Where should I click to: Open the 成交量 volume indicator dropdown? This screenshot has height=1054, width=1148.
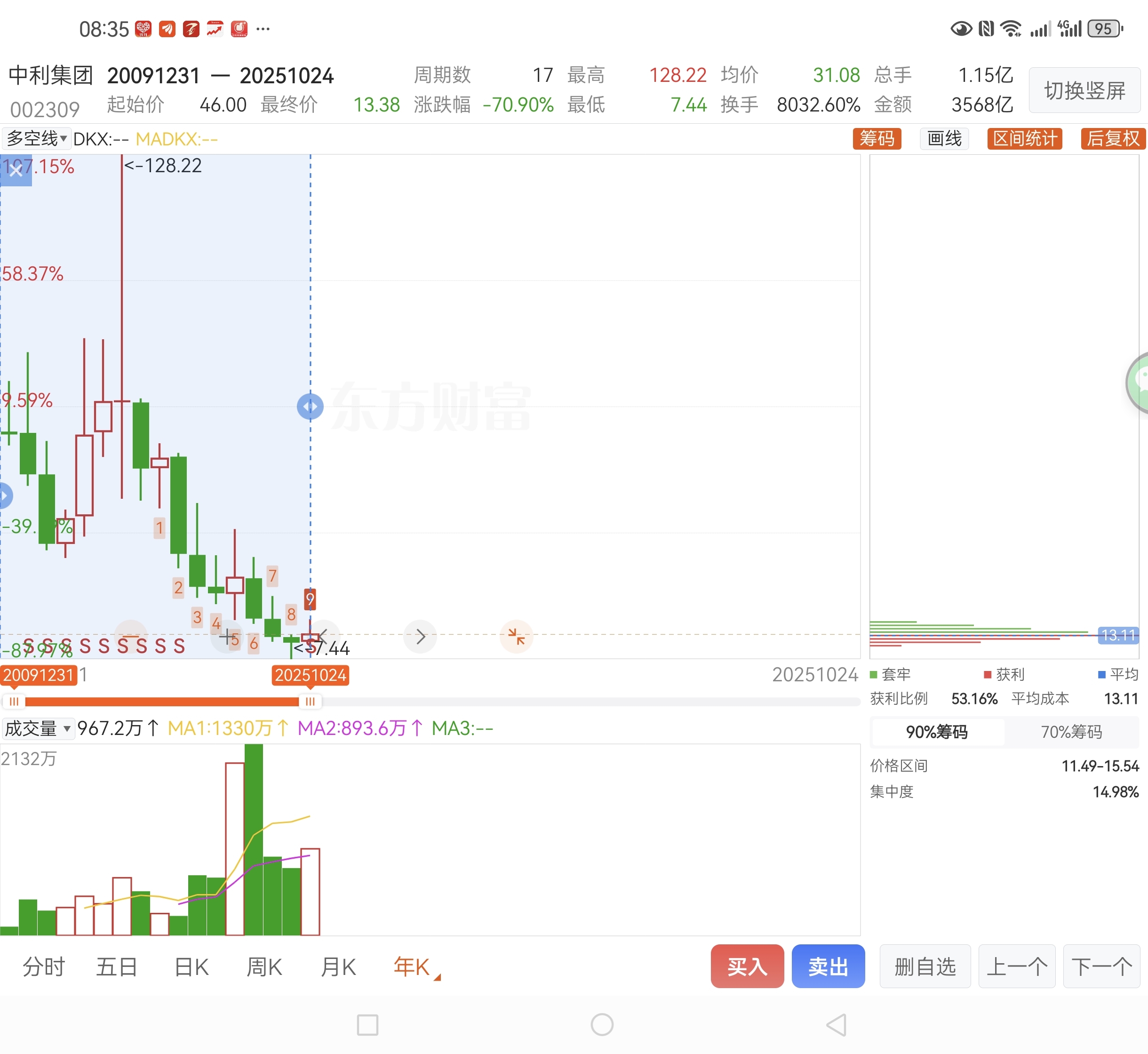tap(38, 728)
